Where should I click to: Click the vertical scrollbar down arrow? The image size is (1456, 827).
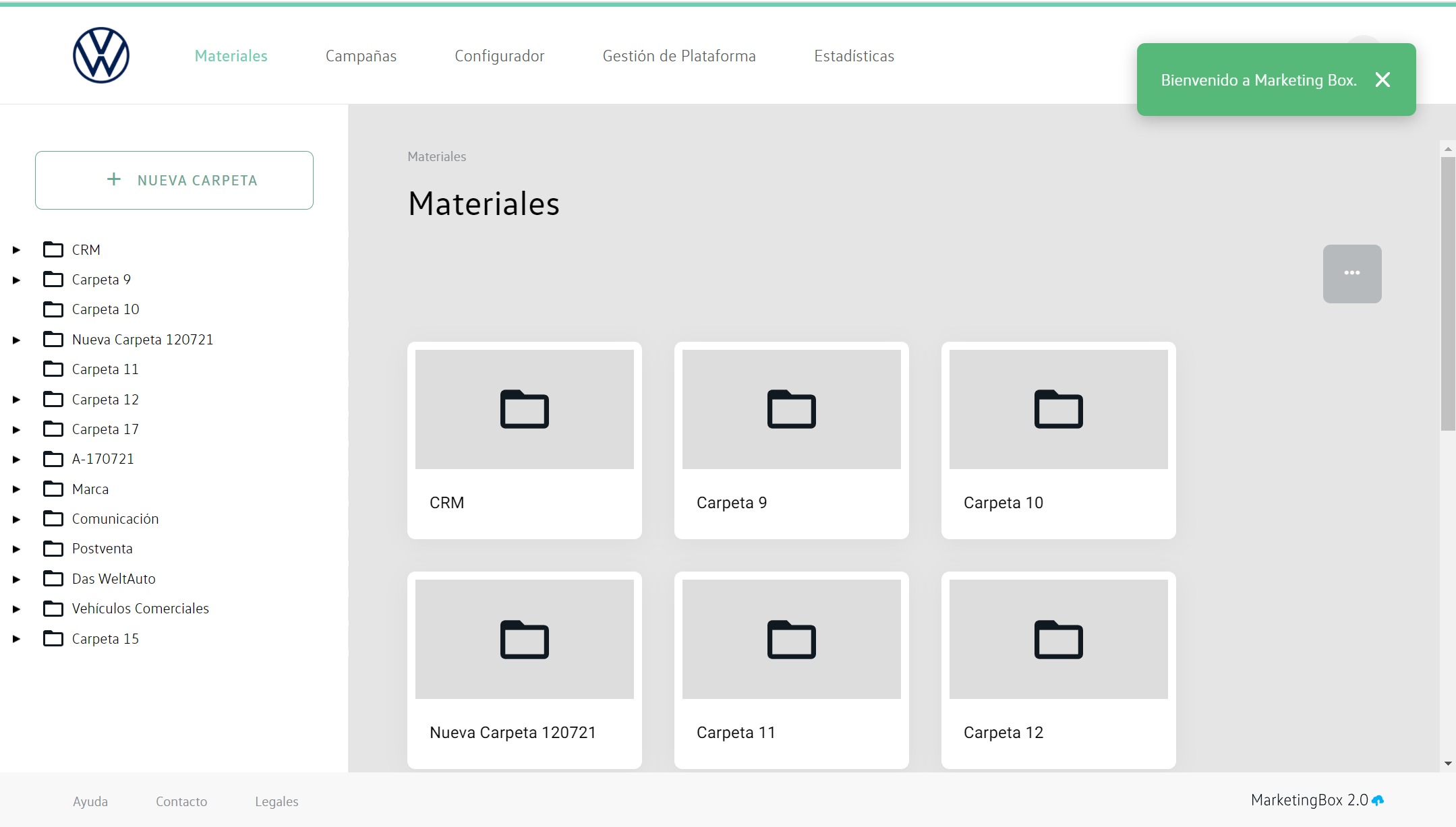(1447, 764)
